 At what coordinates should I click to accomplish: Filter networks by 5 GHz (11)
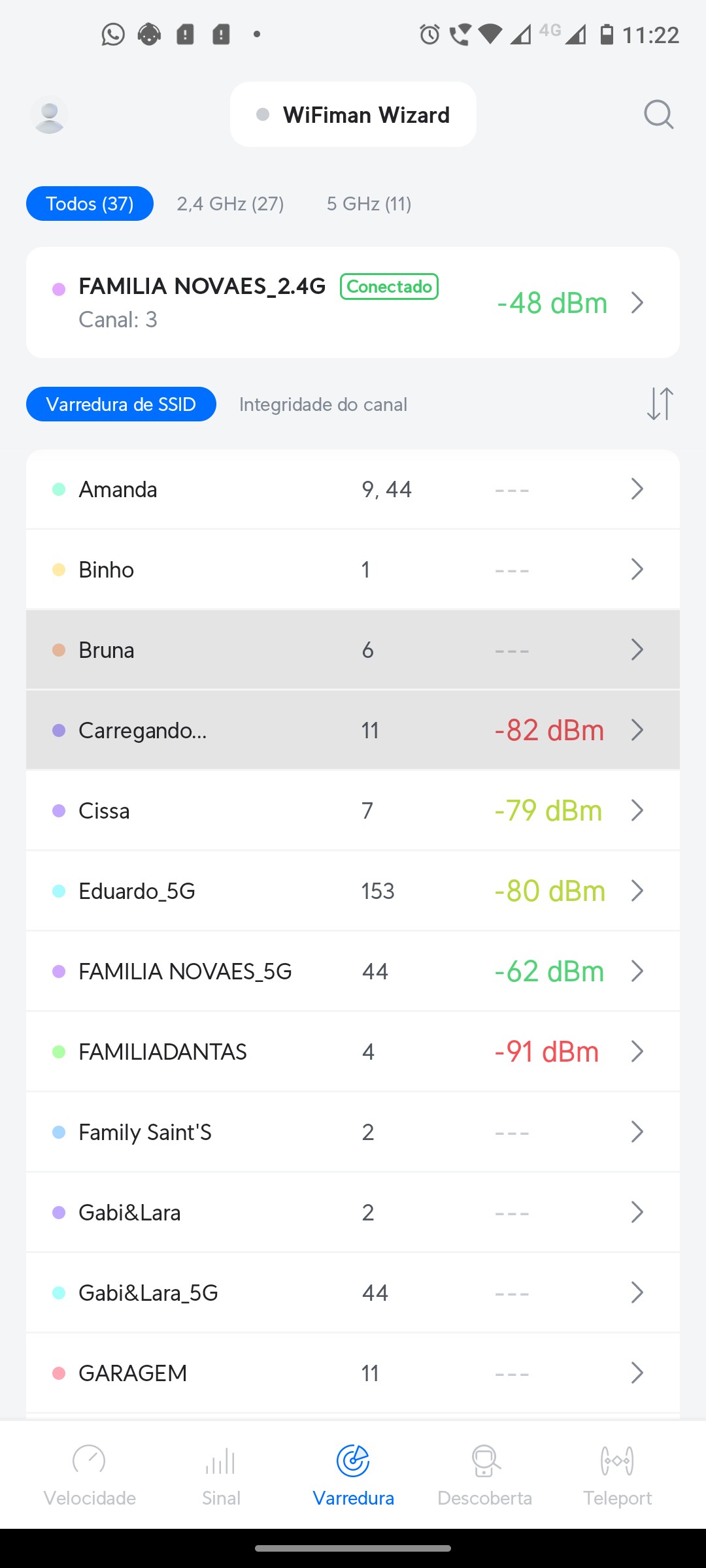[369, 204]
